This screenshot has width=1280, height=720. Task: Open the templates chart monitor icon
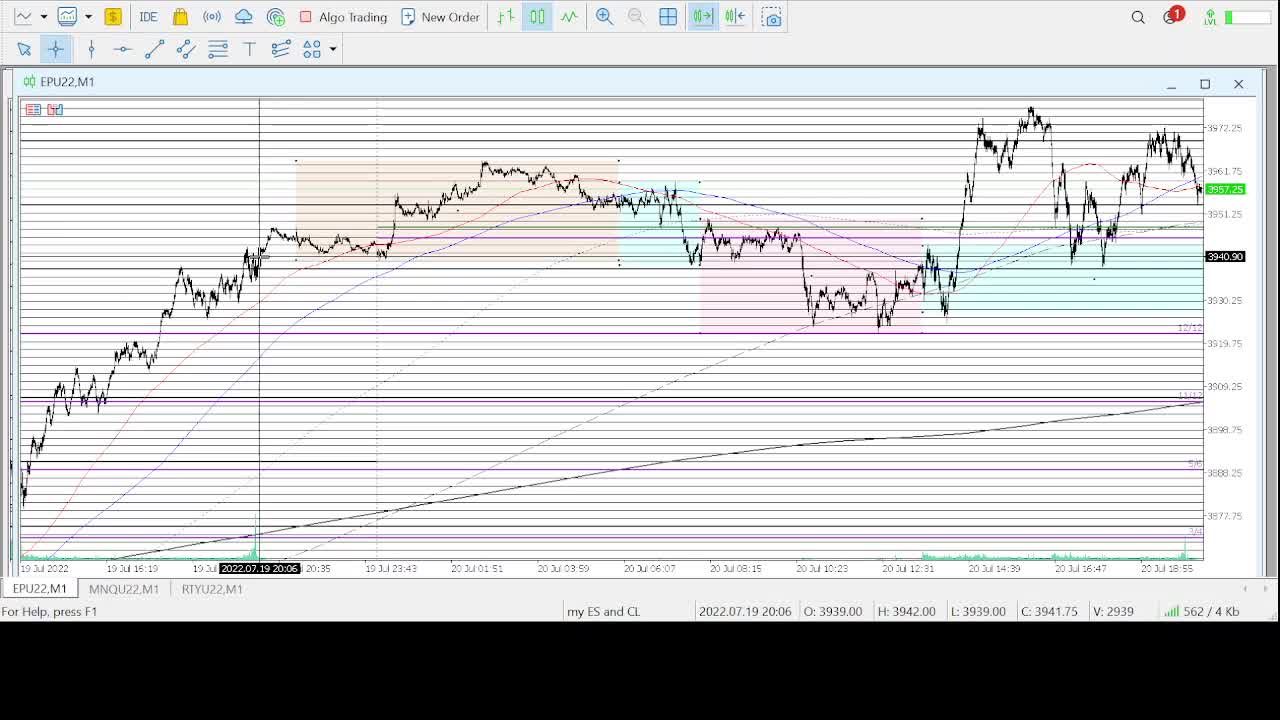(67, 17)
